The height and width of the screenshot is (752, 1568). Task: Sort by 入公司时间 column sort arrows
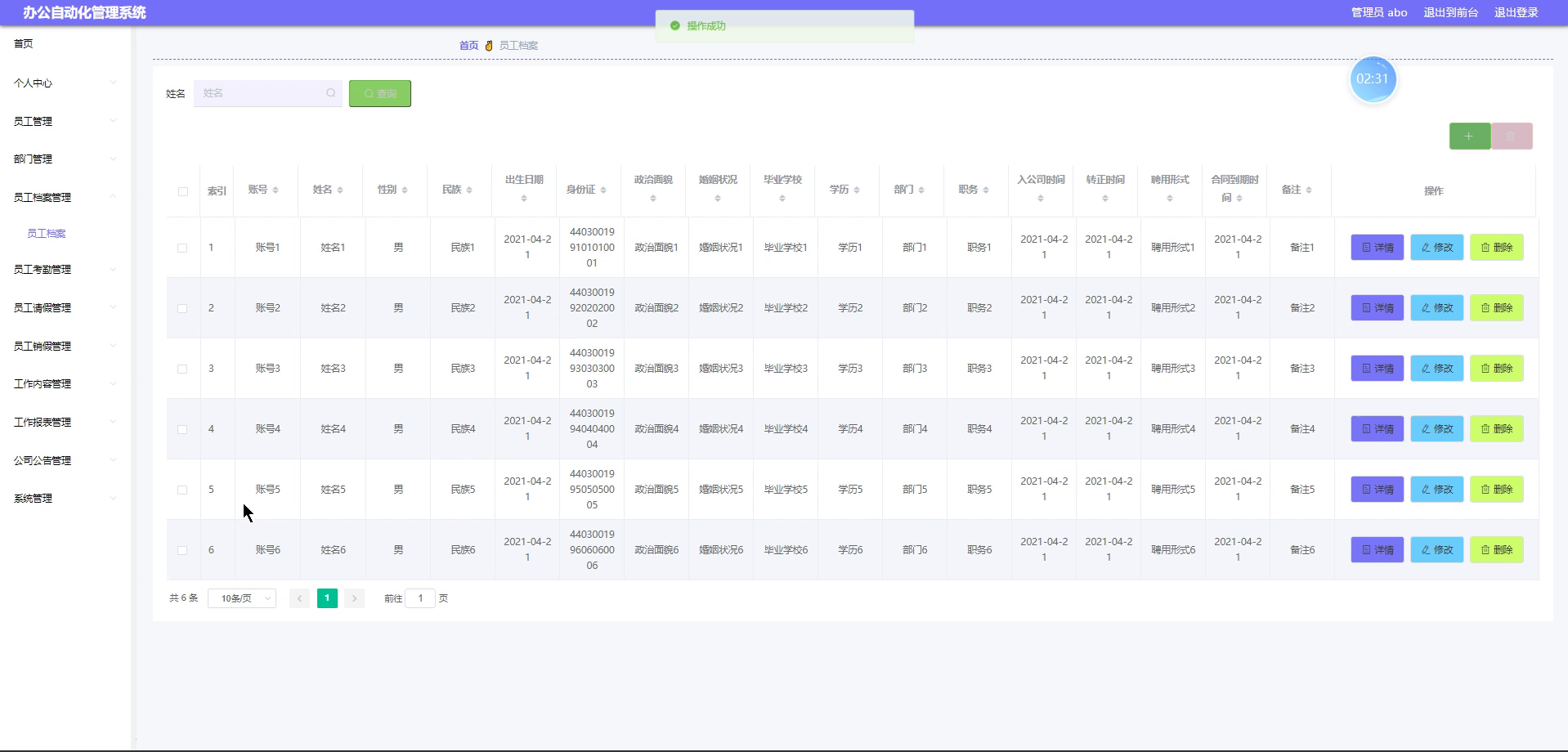tap(1041, 199)
